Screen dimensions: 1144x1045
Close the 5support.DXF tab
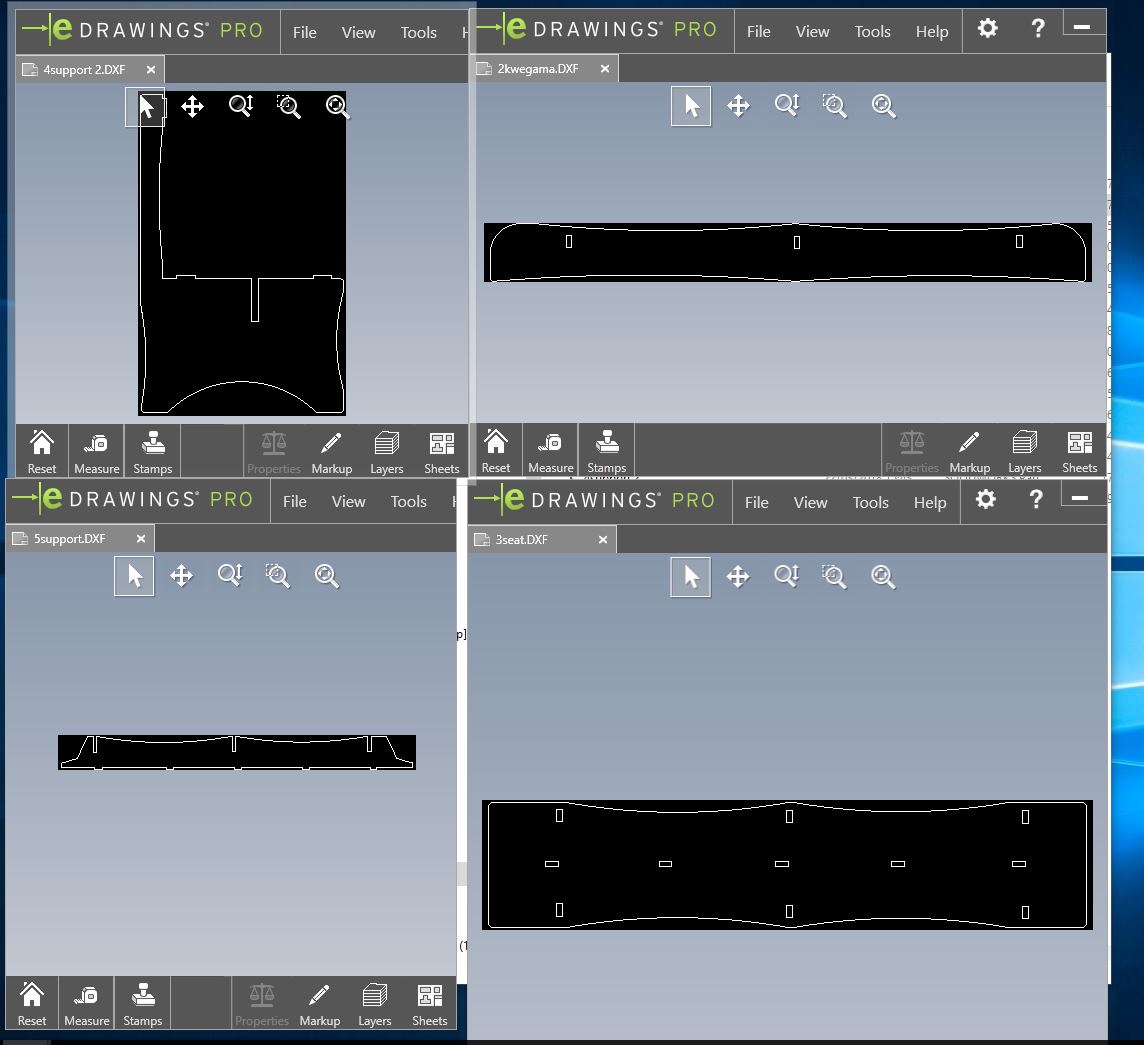pyautogui.click(x=141, y=539)
